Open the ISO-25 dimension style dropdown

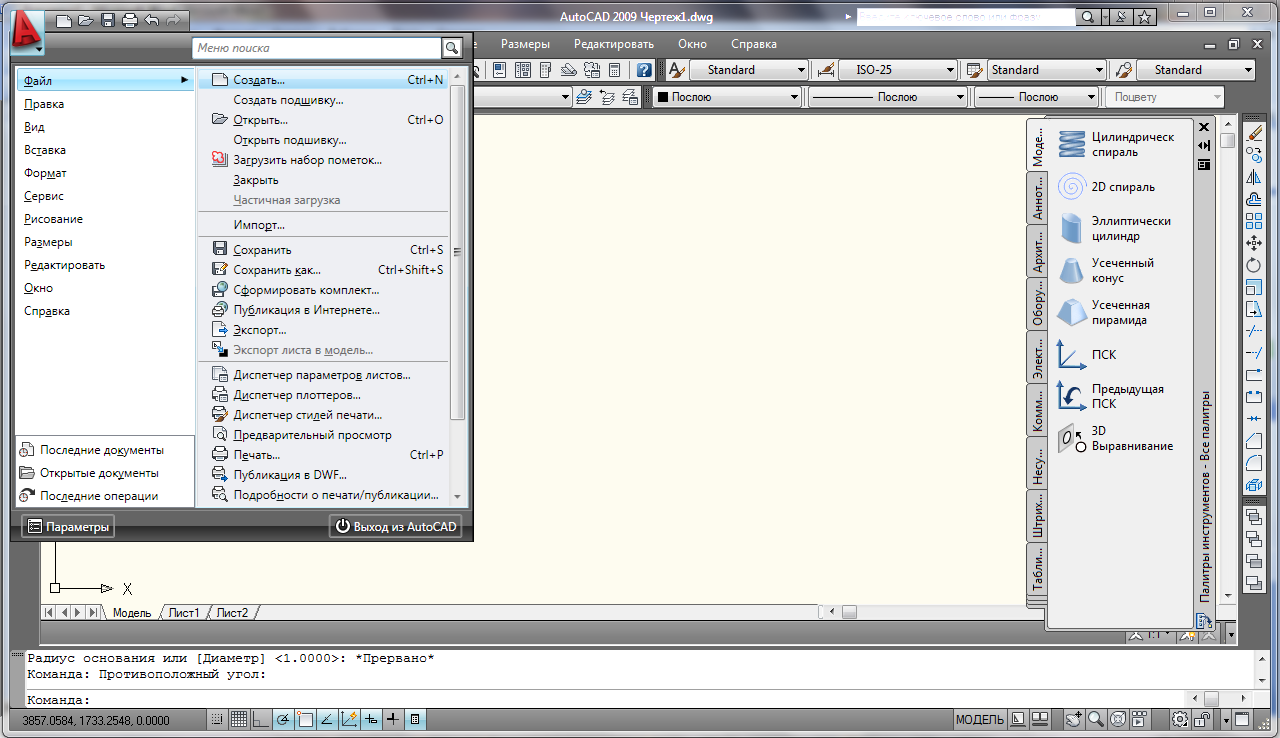tap(898, 70)
